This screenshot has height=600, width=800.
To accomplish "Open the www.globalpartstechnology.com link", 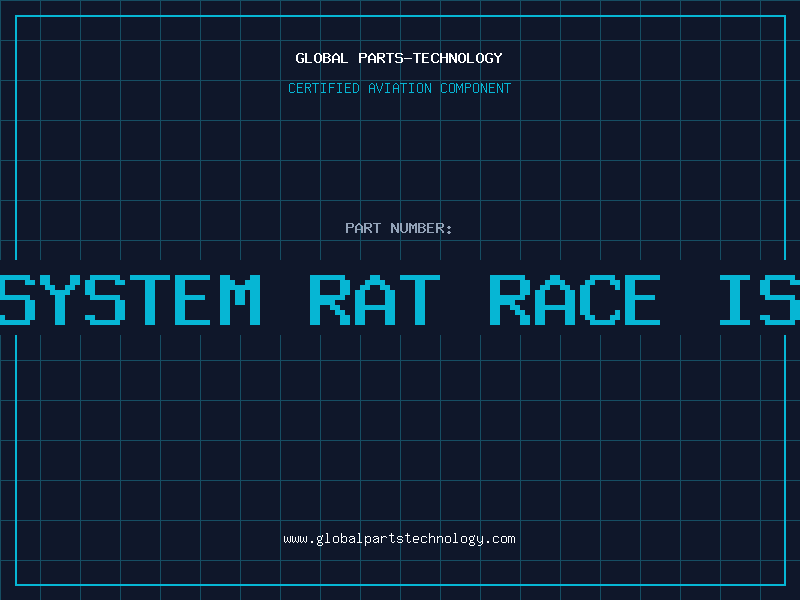I will (399, 539).
